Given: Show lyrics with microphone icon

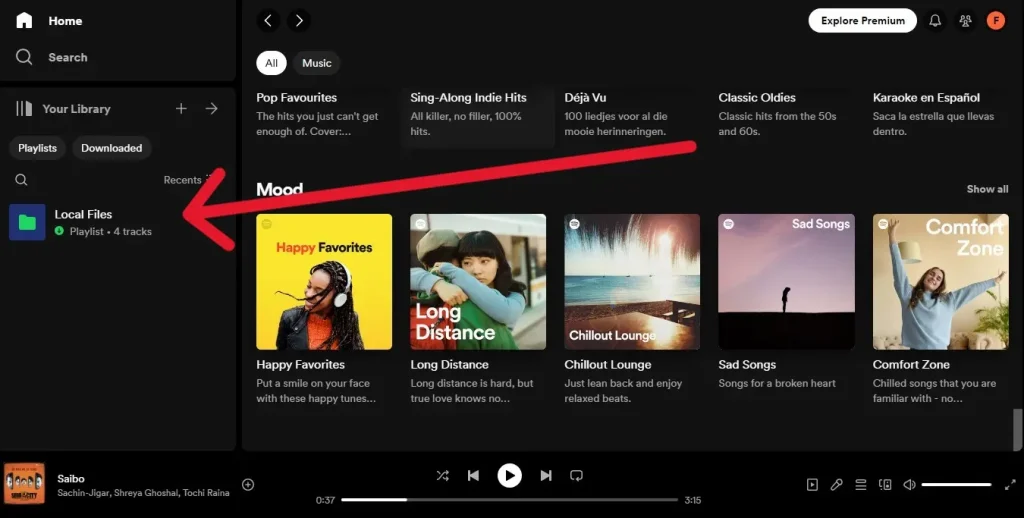Looking at the screenshot, I should [x=836, y=485].
